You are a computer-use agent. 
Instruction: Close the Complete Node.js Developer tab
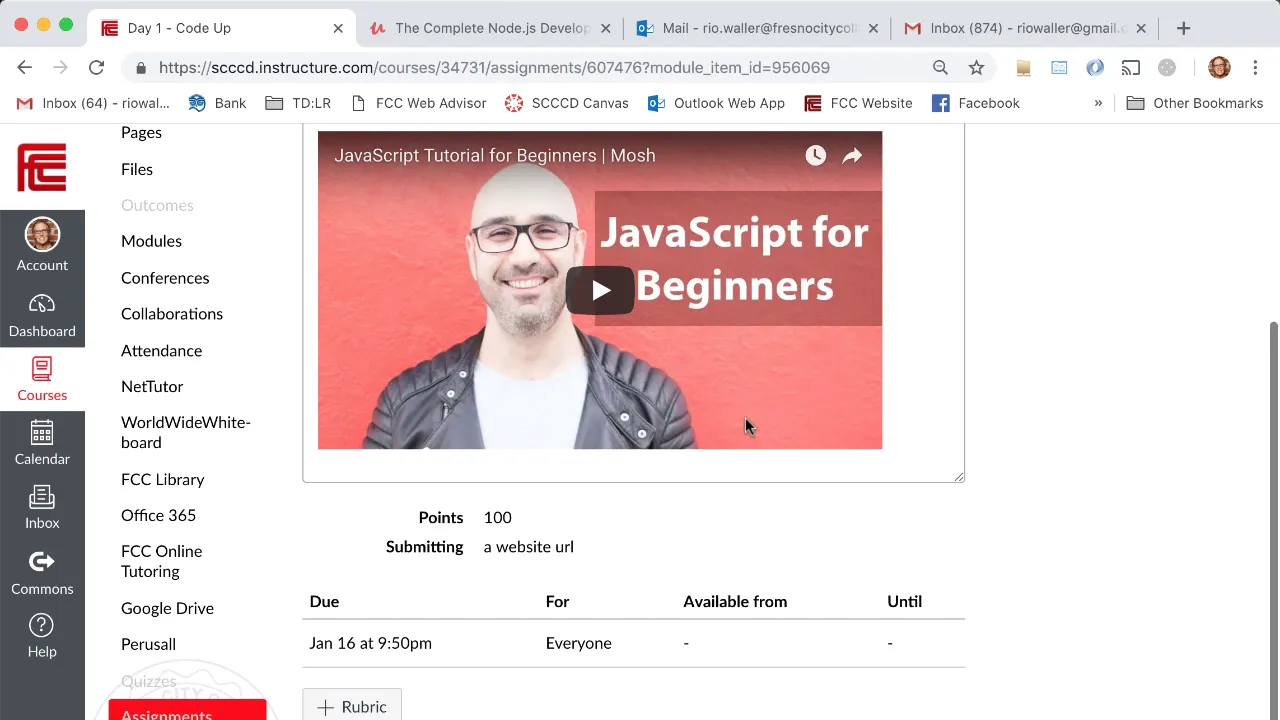(606, 28)
